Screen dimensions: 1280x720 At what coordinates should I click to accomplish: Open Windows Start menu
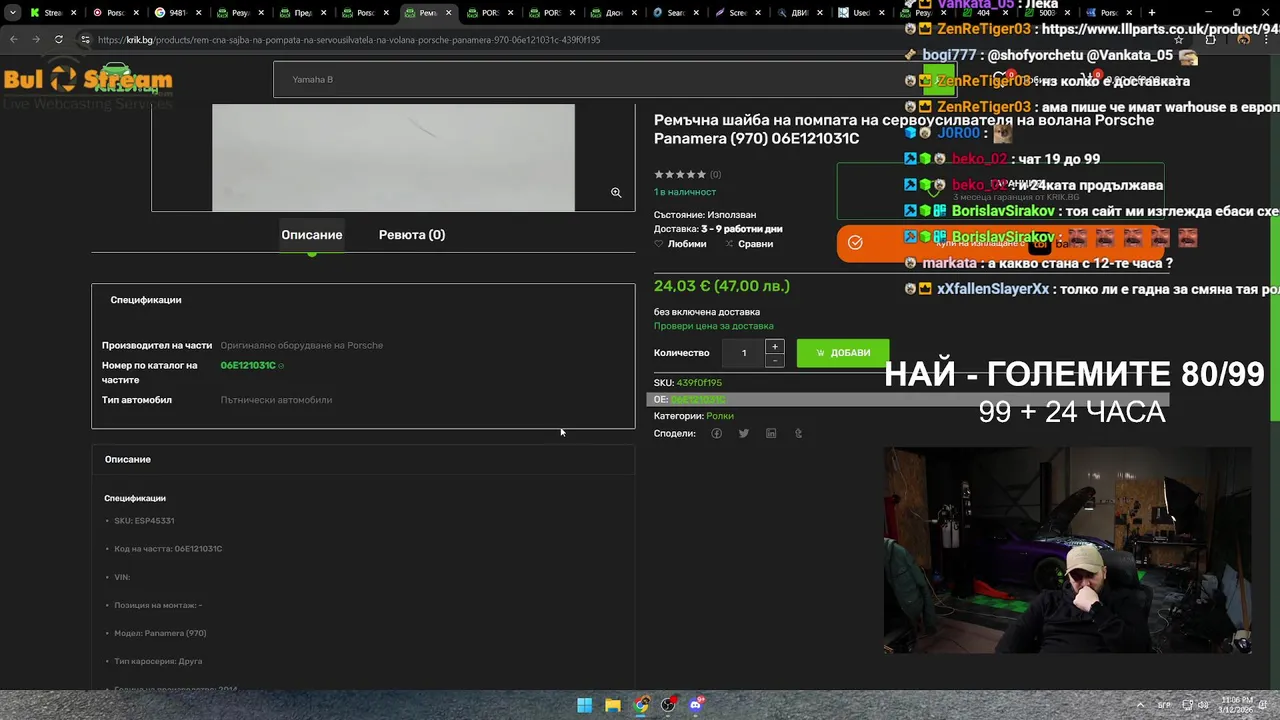[585, 705]
